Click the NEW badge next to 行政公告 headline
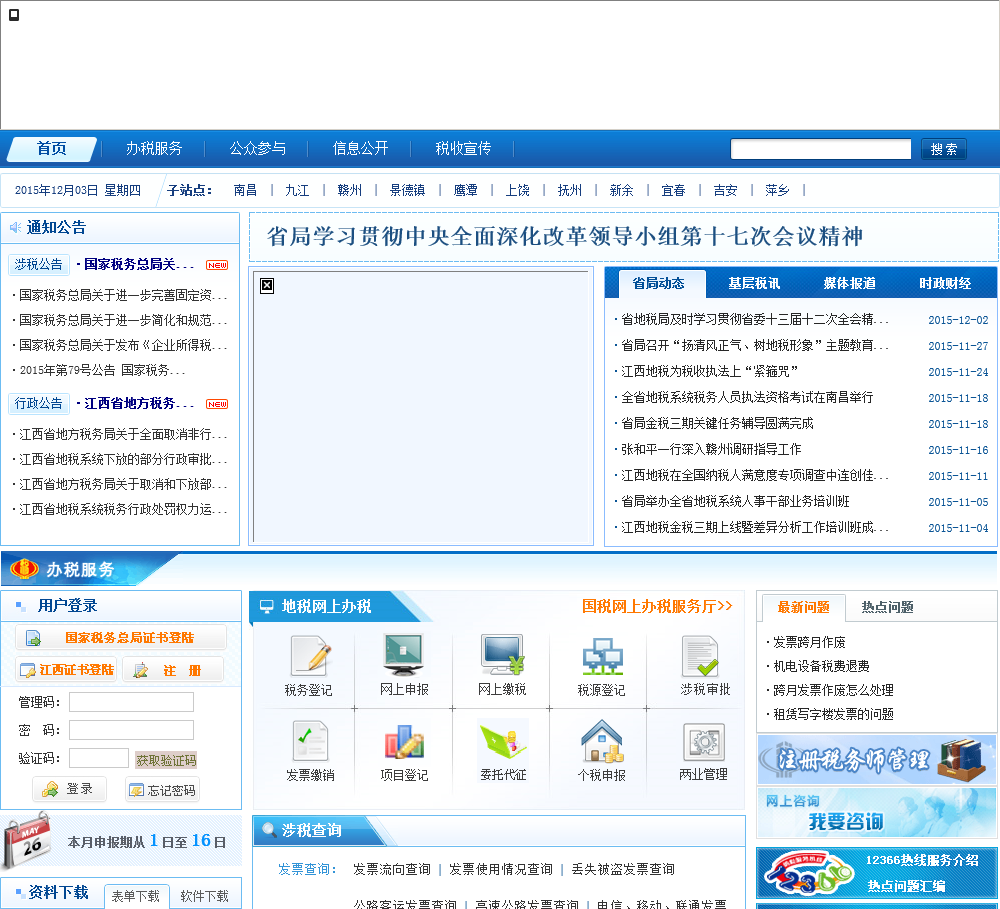This screenshot has height=909, width=1000. point(217,404)
